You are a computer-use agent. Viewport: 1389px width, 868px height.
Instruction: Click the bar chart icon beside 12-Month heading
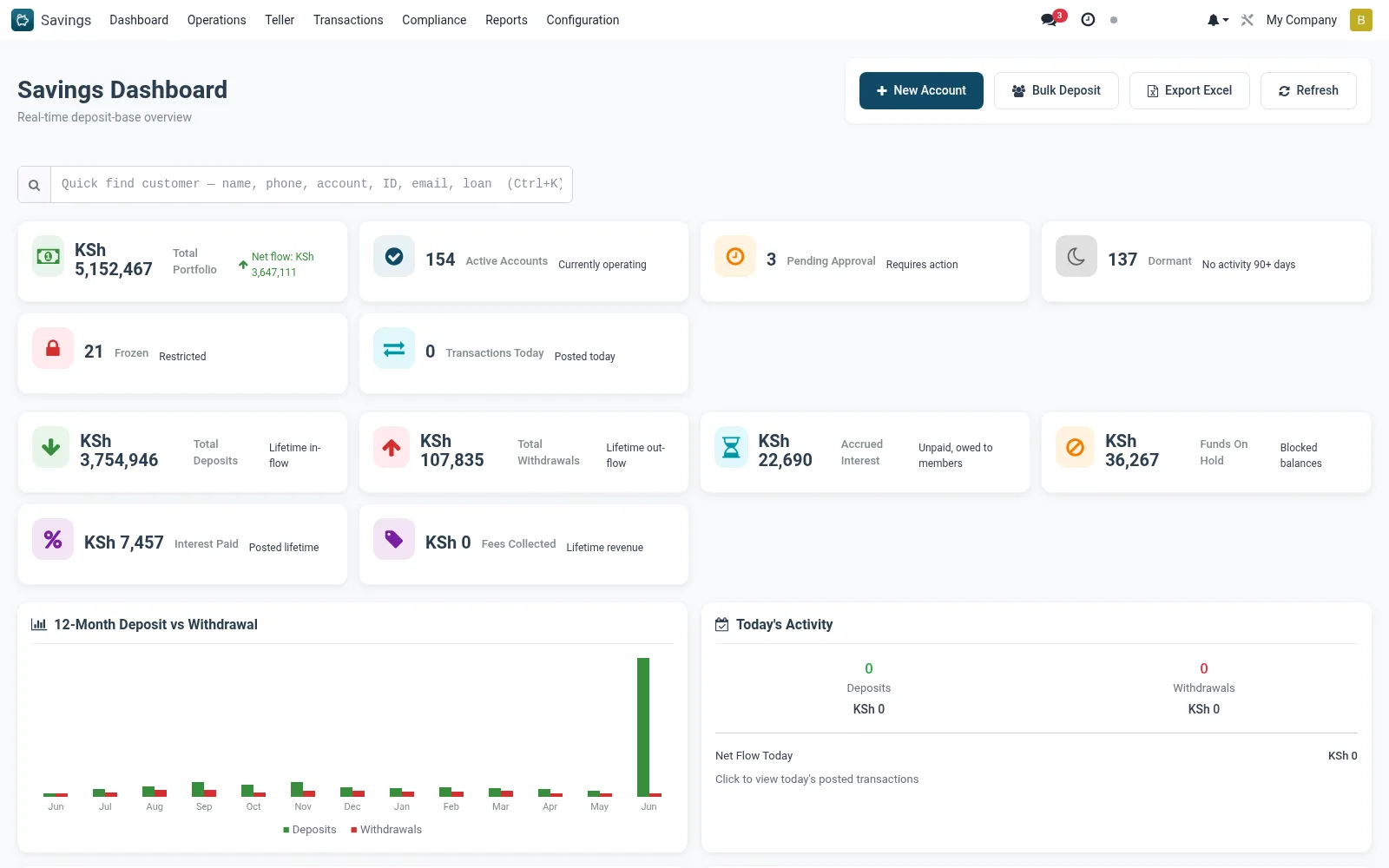[x=39, y=624]
